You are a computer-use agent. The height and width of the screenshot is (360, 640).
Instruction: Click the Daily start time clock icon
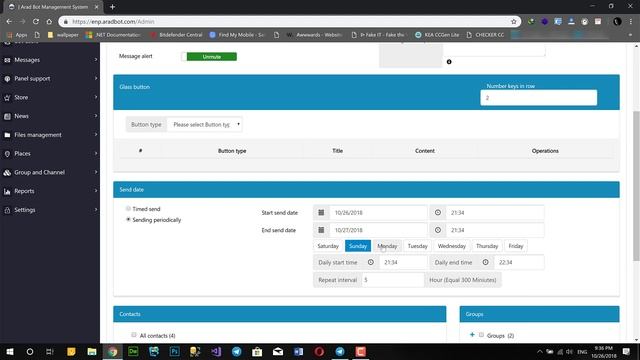point(371,262)
